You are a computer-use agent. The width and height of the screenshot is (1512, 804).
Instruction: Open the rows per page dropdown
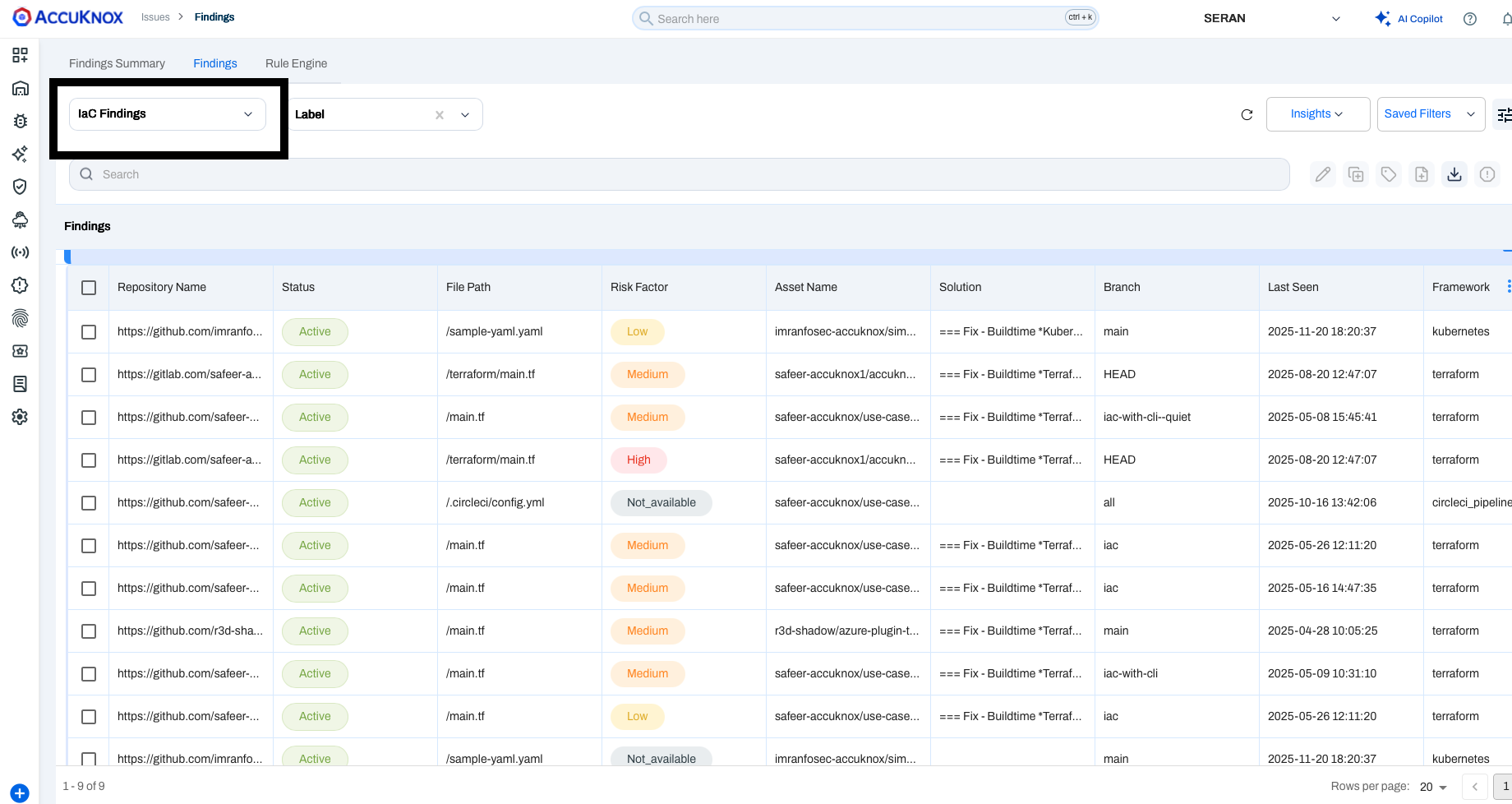point(1434,787)
